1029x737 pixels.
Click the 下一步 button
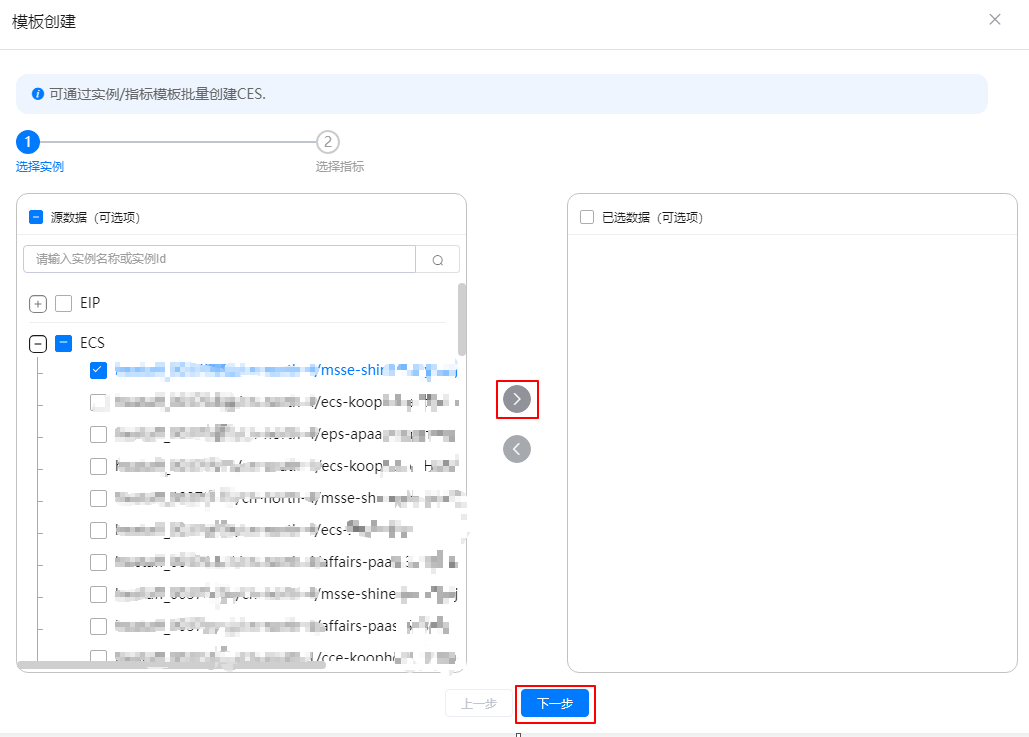pos(555,704)
